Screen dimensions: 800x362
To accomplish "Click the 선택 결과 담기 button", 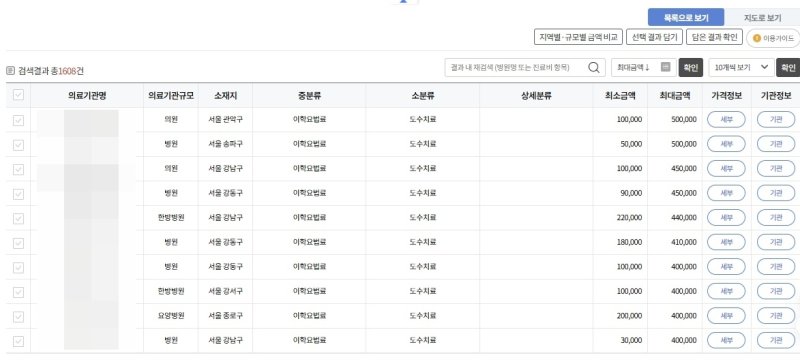I will pos(654,37).
